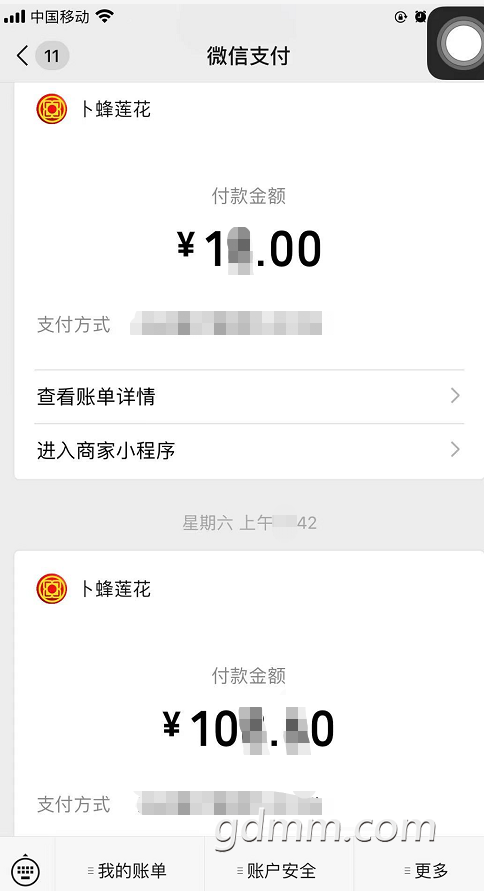
Task: Tap the first 卜蜂莲花 merchant logo
Action: 52,109
